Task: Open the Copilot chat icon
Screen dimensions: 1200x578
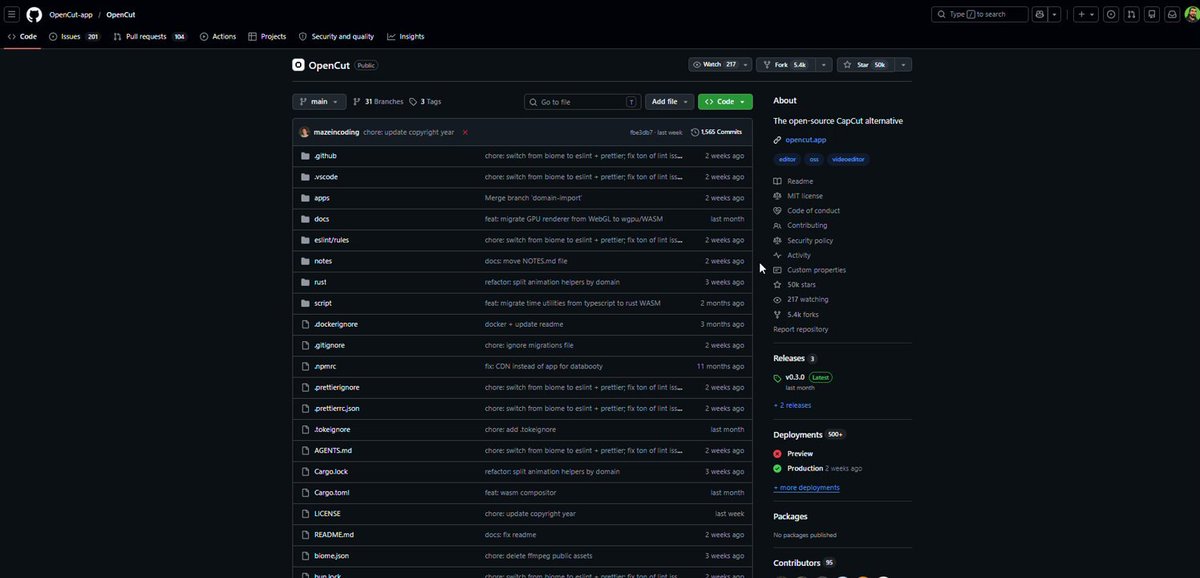Action: 1041,14
